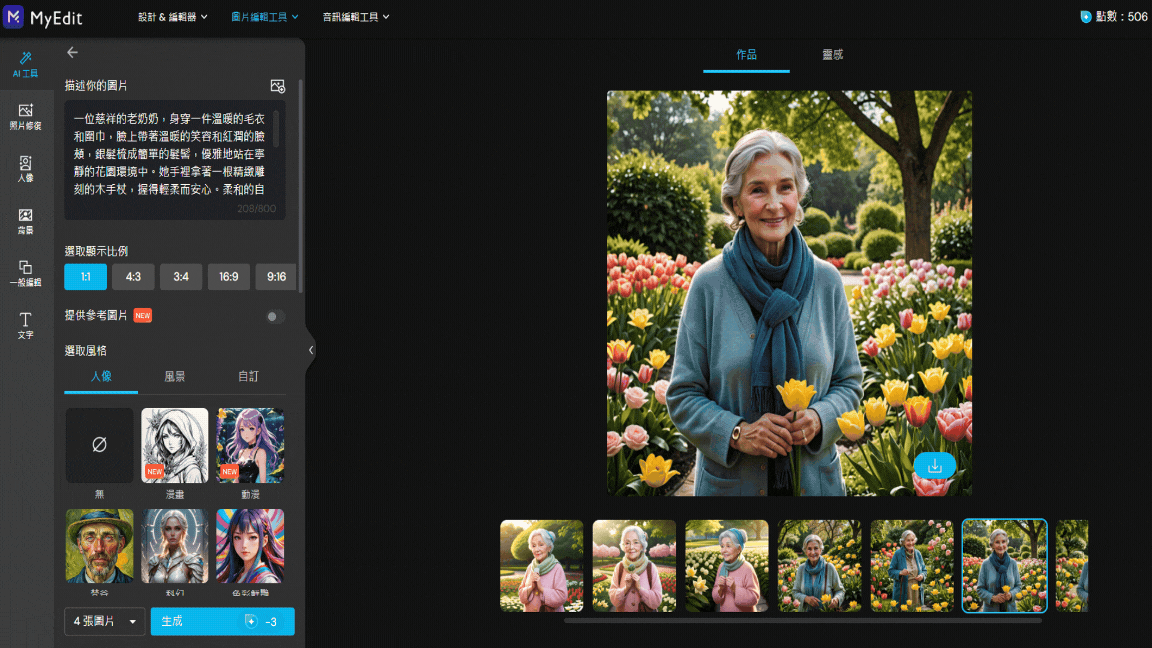
Task: Download the generated image
Action: pyautogui.click(x=935, y=466)
